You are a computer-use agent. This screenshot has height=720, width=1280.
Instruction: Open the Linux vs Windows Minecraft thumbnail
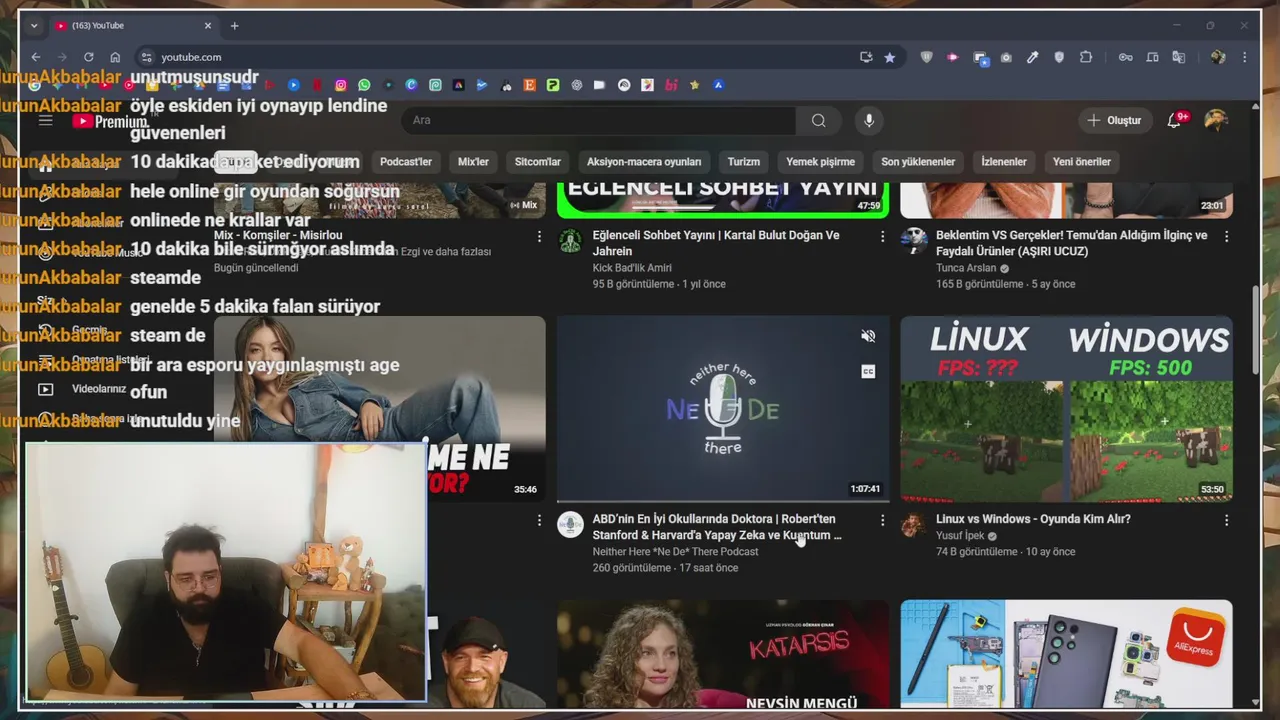1066,409
